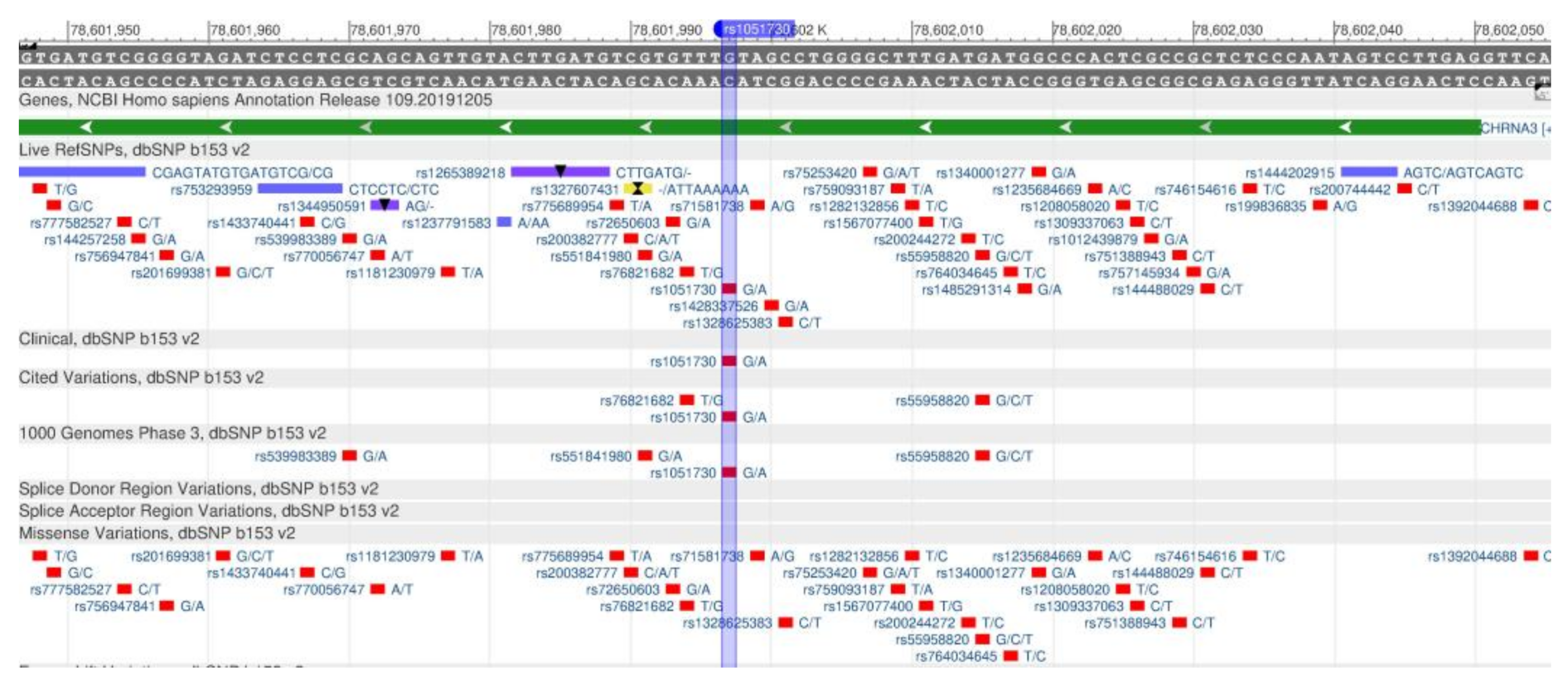Click red marker of rs1051730 in Clinical track
Image resolution: width=1568 pixels, height=686 pixels.
[x=729, y=361]
